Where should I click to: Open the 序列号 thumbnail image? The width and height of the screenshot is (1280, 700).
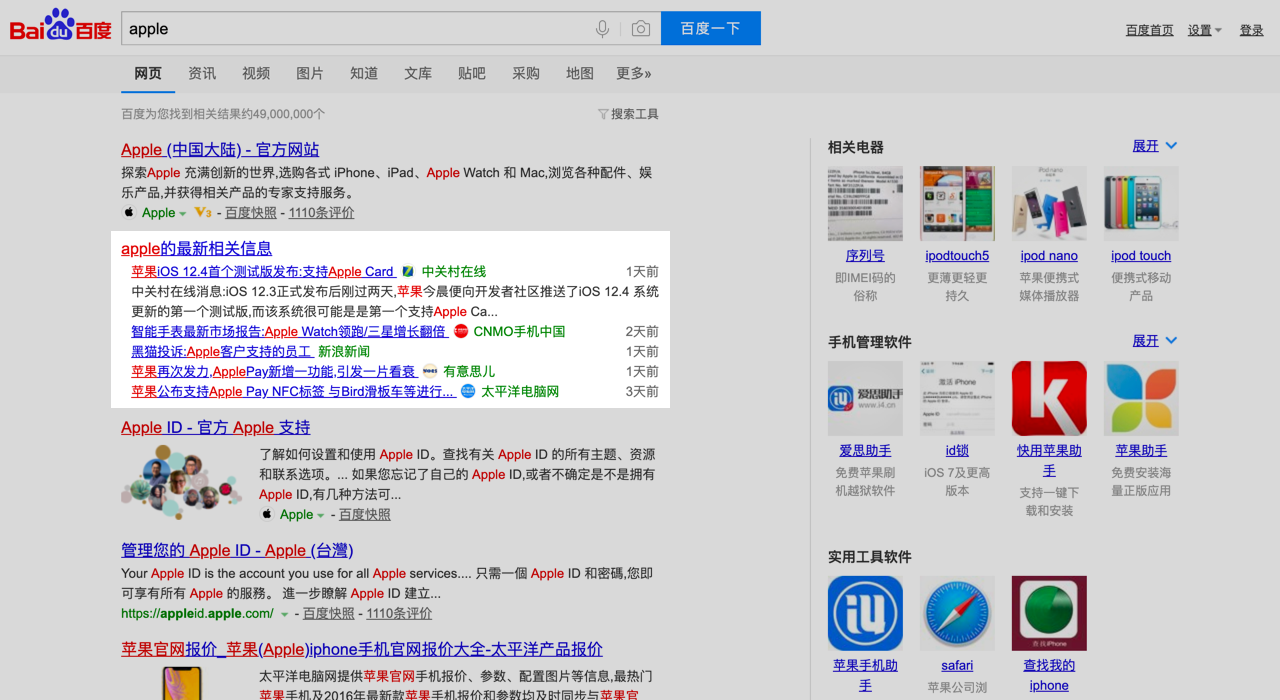click(x=865, y=203)
